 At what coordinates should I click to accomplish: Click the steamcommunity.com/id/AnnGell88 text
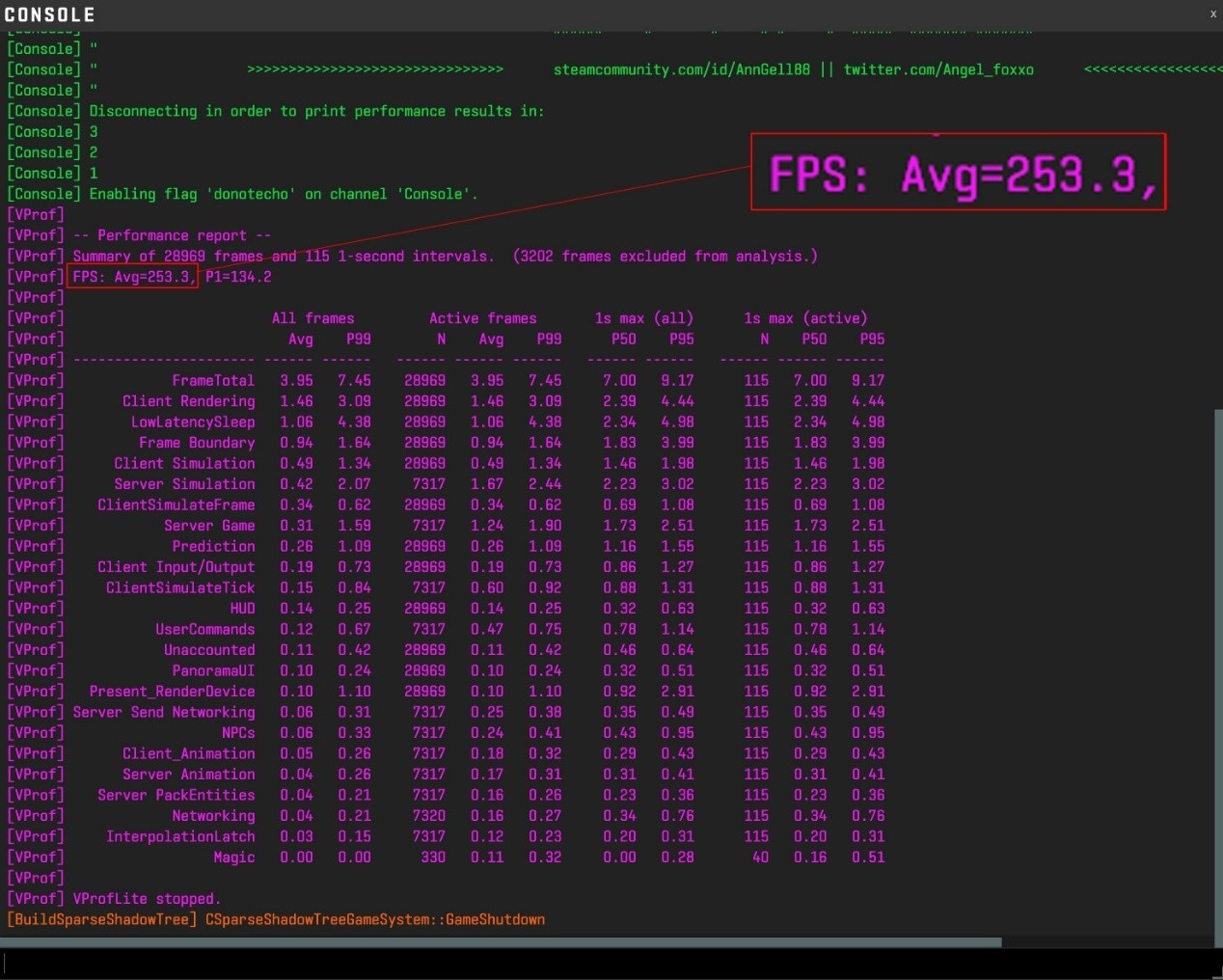coord(681,69)
